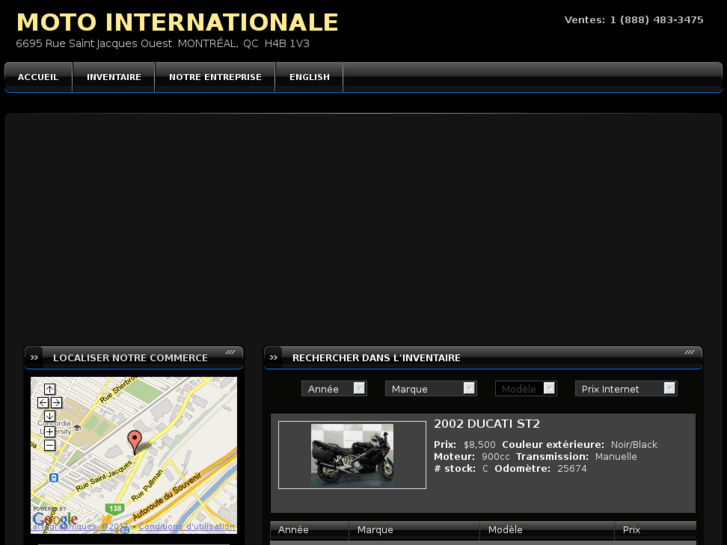The height and width of the screenshot is (545, 727).
Task: Click the Moto Internationale site title
Action: click(177, 22)
